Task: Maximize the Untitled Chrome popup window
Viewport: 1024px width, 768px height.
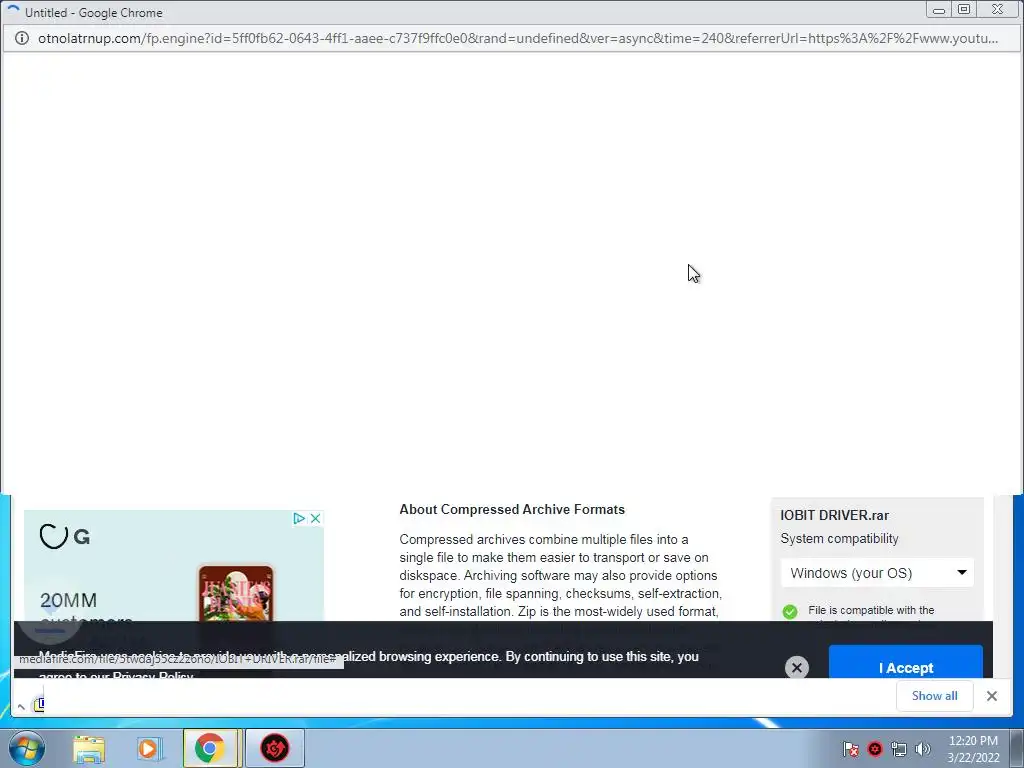Action: pos(964,10)
